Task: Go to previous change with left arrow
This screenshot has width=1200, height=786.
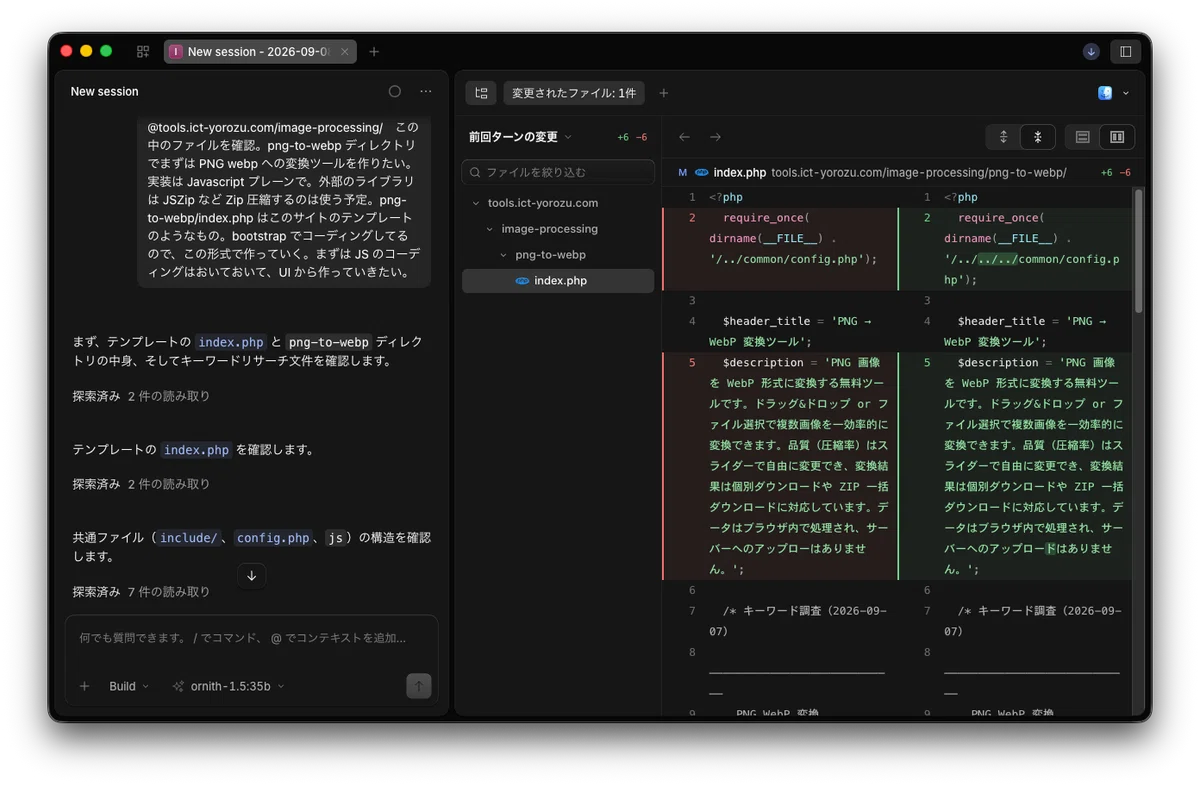Action: (x=684, y=137)
